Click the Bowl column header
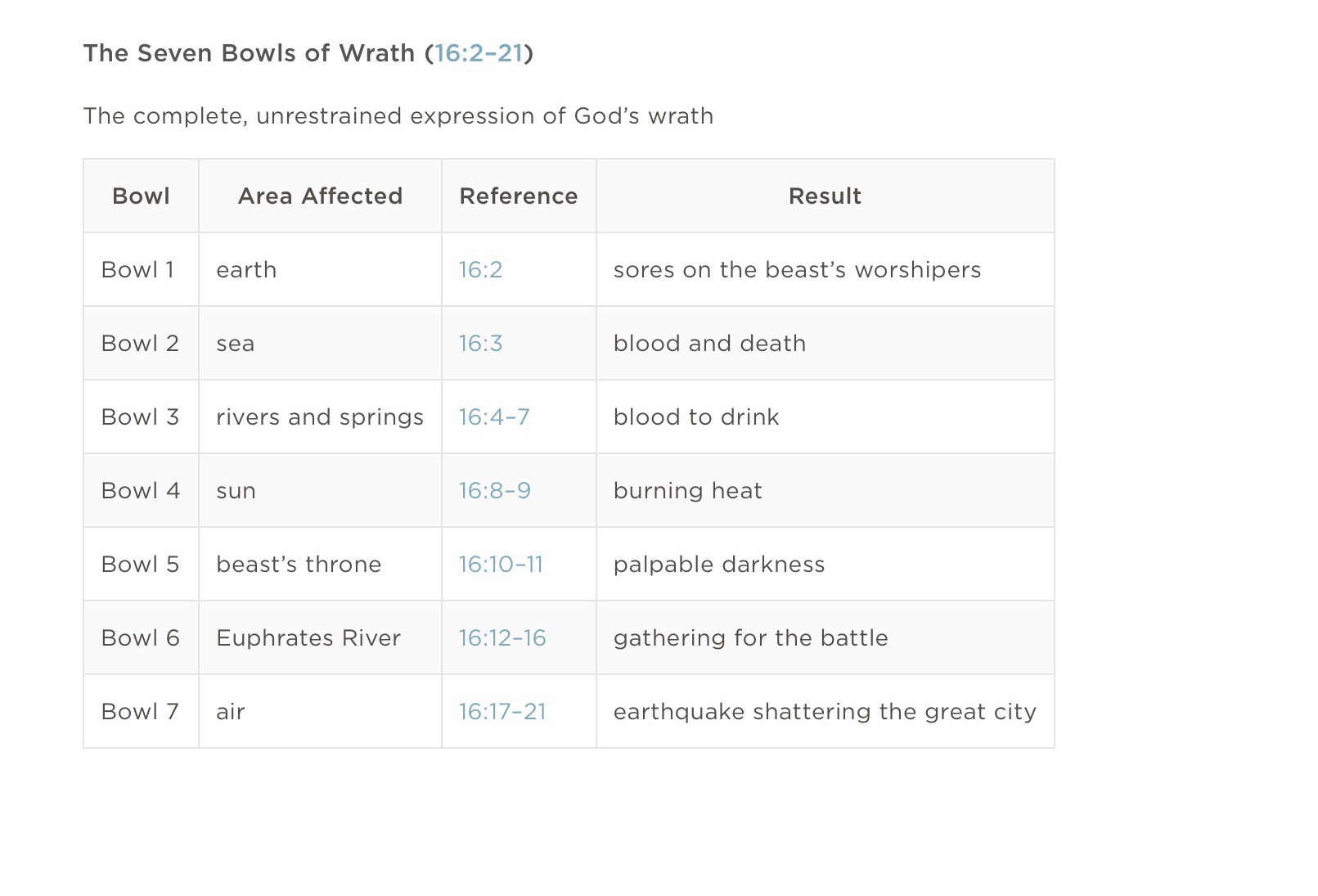 point(141,196)
